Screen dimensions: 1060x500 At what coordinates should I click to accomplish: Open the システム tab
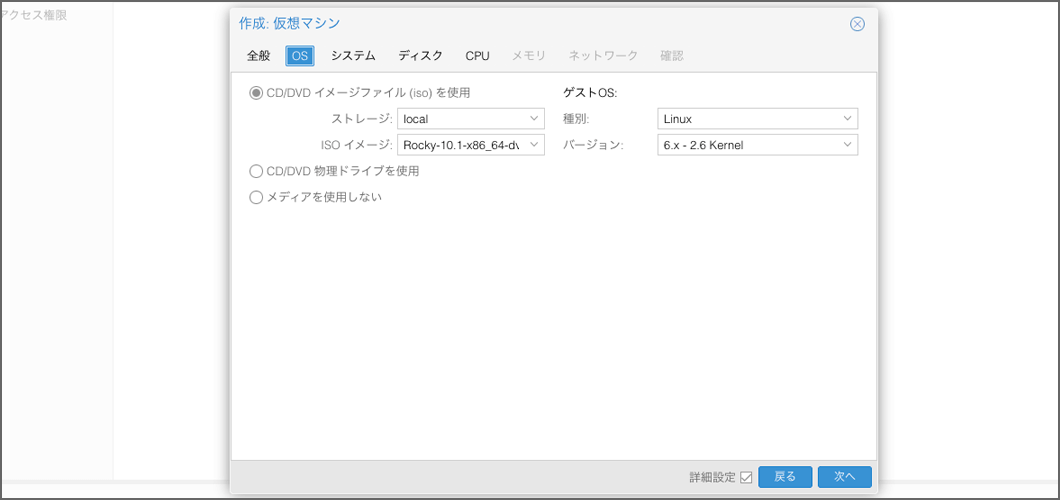tap(353, 56)
